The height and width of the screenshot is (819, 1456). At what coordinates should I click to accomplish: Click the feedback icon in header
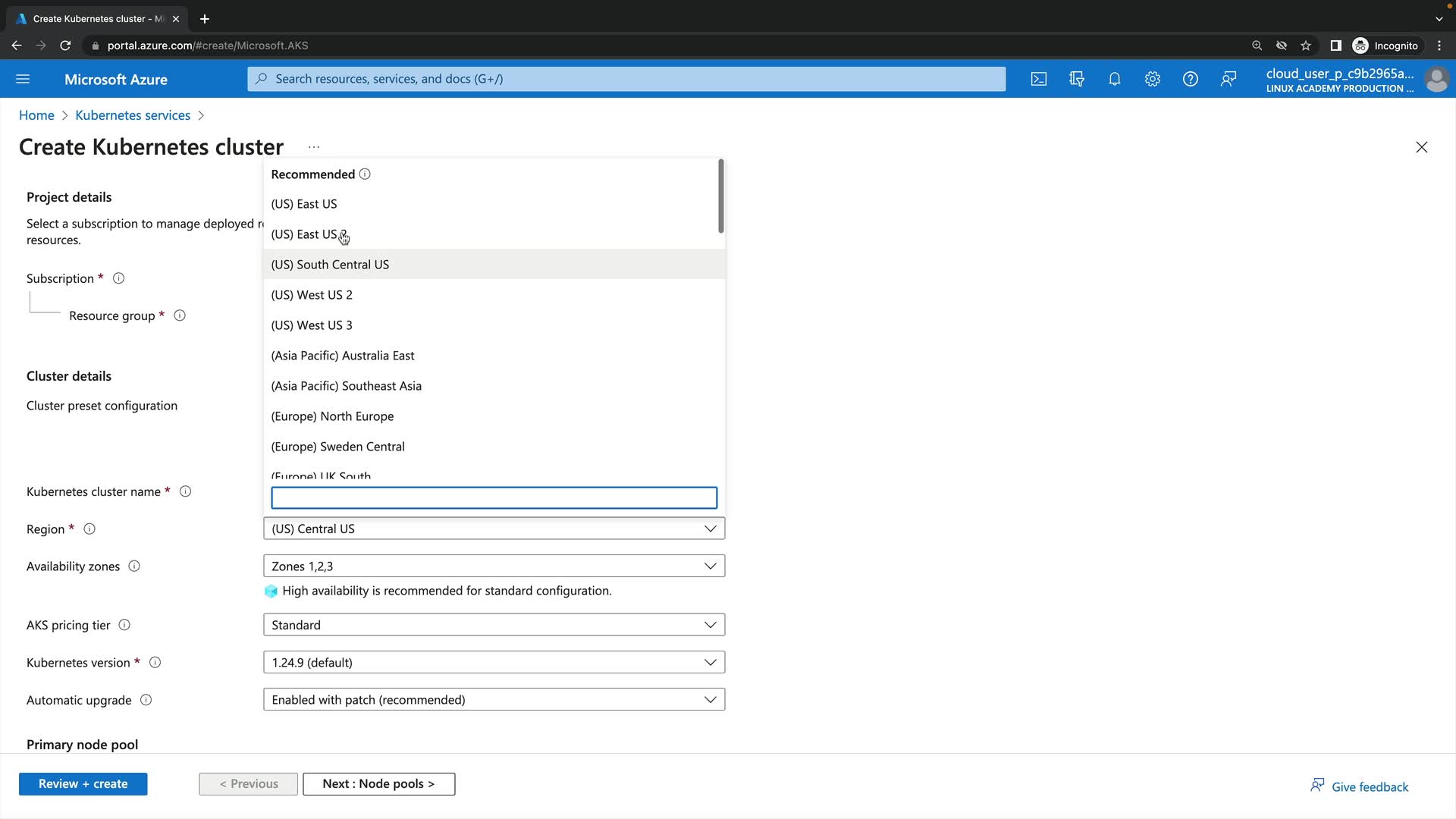tap(1228, 79)
